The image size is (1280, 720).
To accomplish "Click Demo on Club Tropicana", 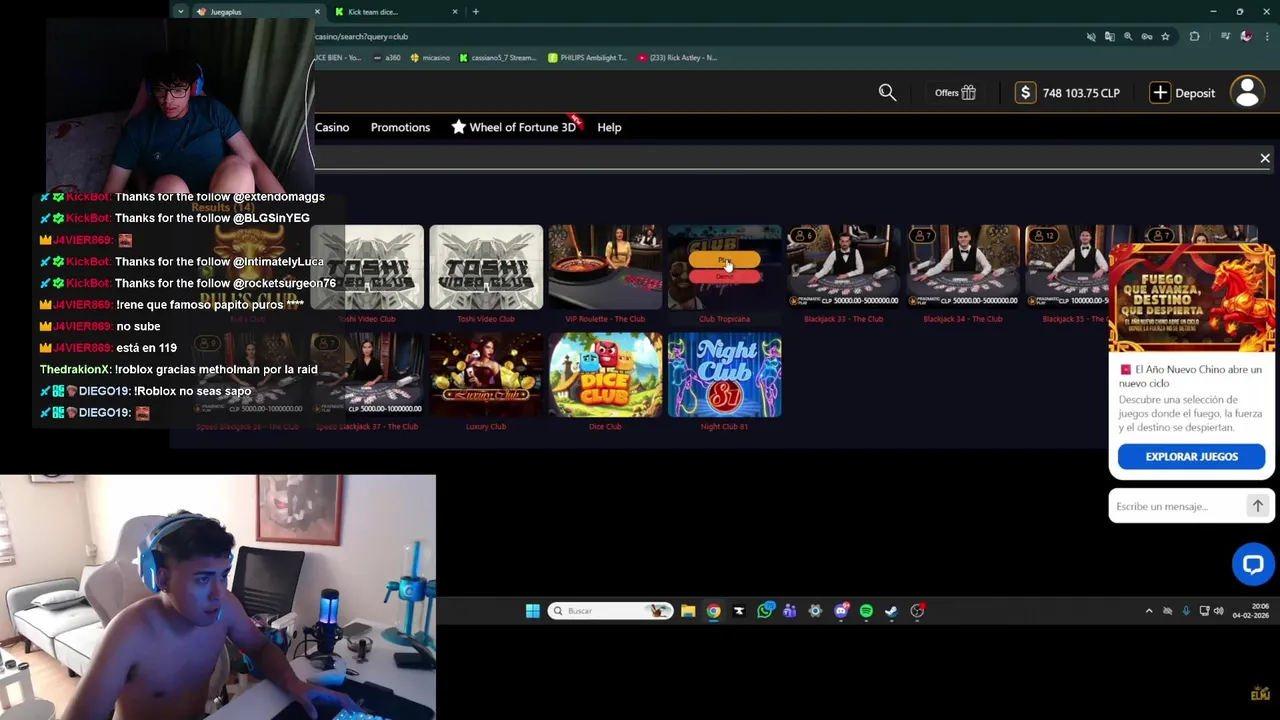I will (x=724, y=276).
